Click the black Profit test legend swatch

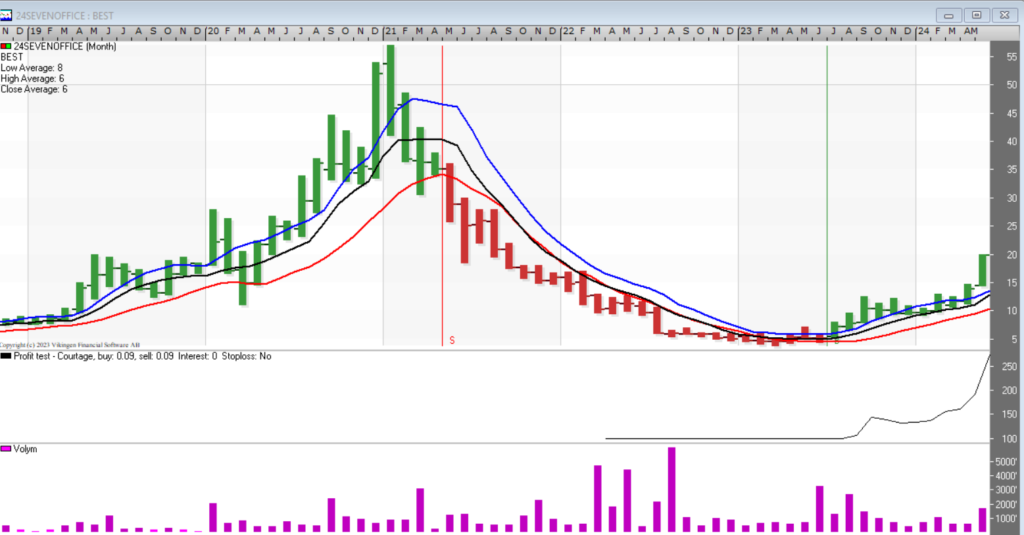pyautogui.click(x=6, y=356)
